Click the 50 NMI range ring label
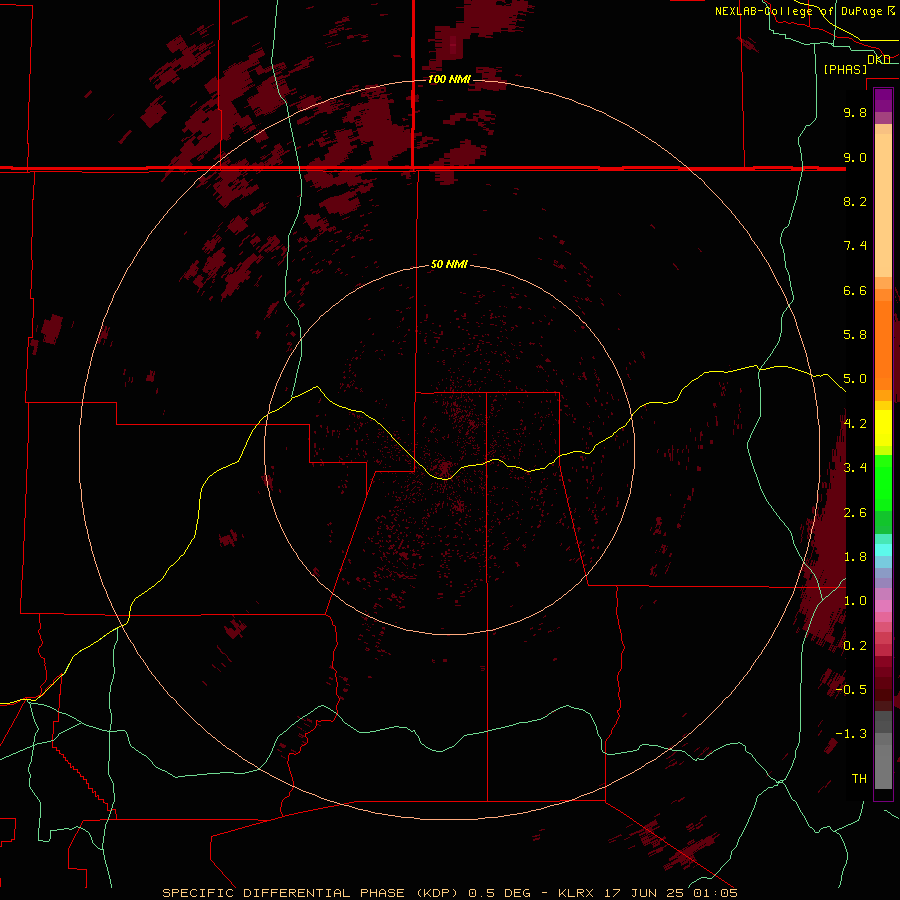This screenshot has width=900, height=900. (449, 264)
